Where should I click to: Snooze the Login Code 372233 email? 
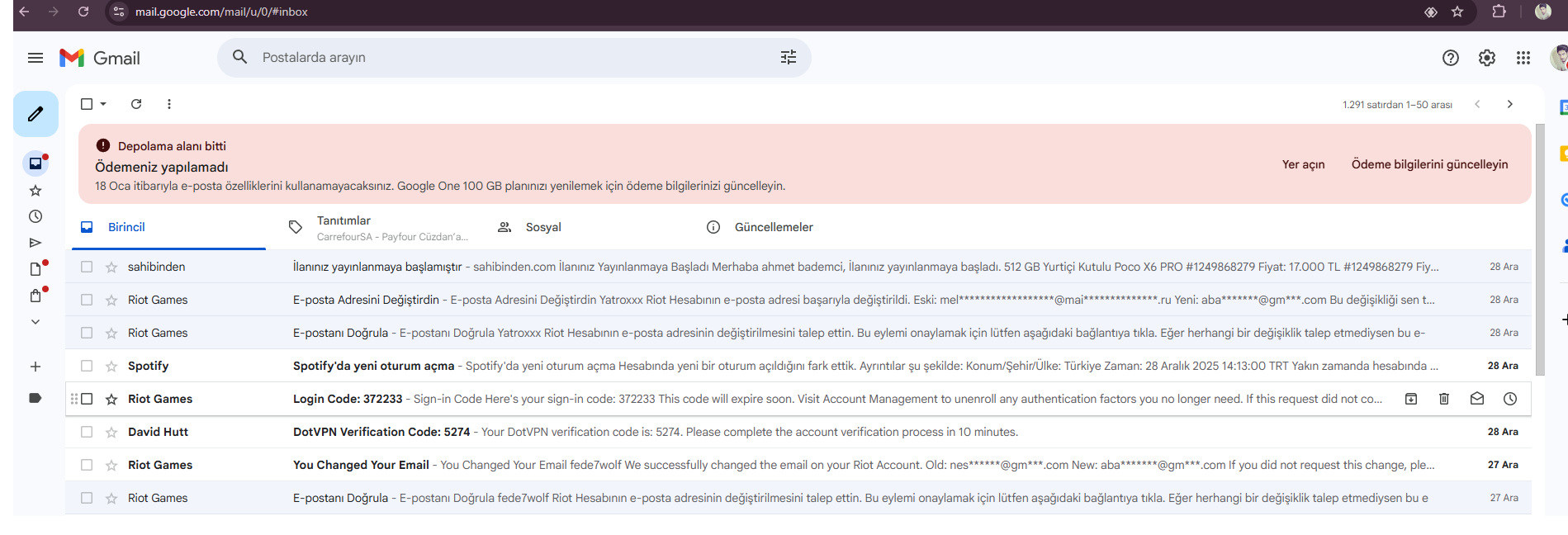point(1510,399)
